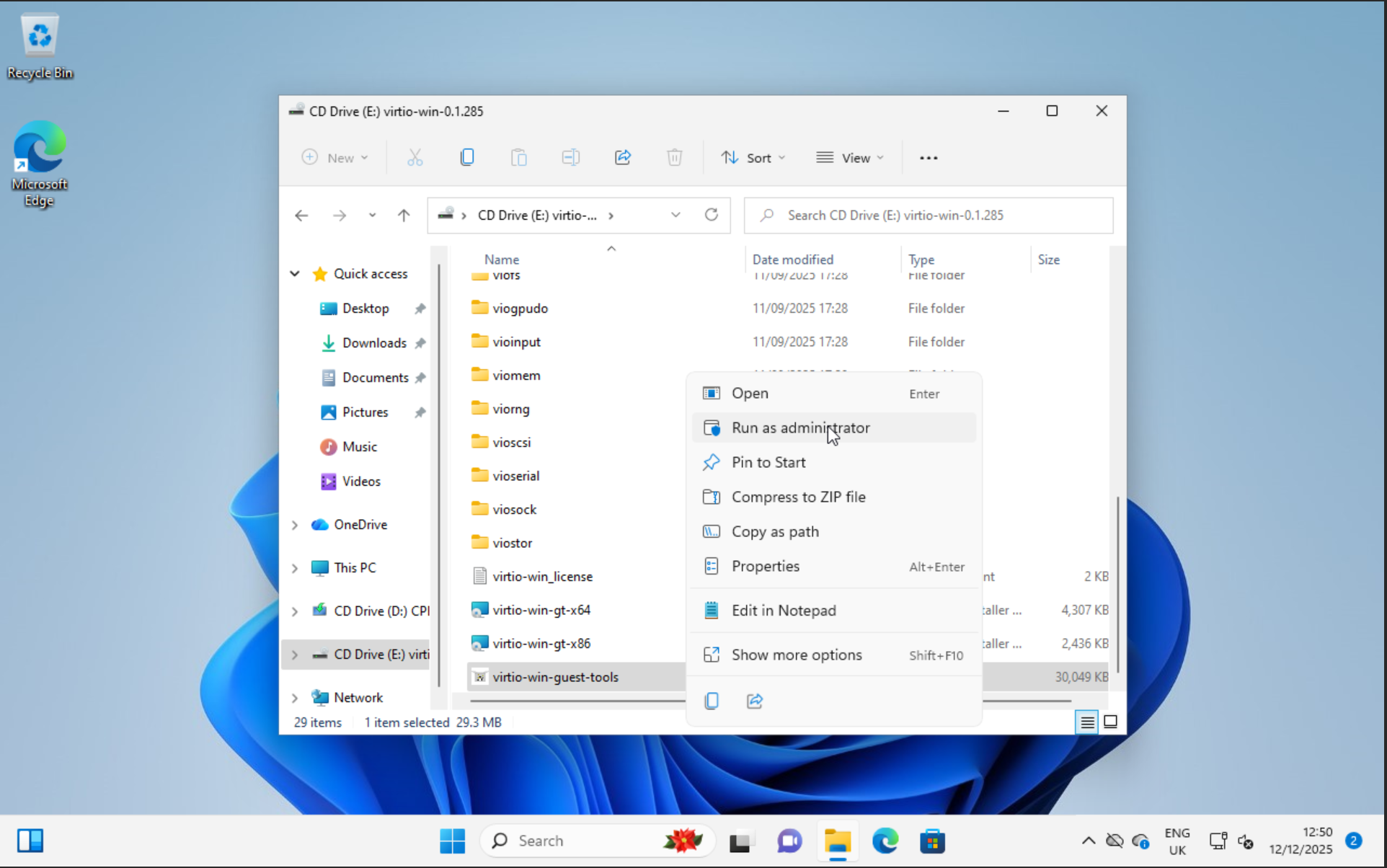Go back with the left arrow
This screenshot has height=868, width=1387.
[x=301, y=216]
